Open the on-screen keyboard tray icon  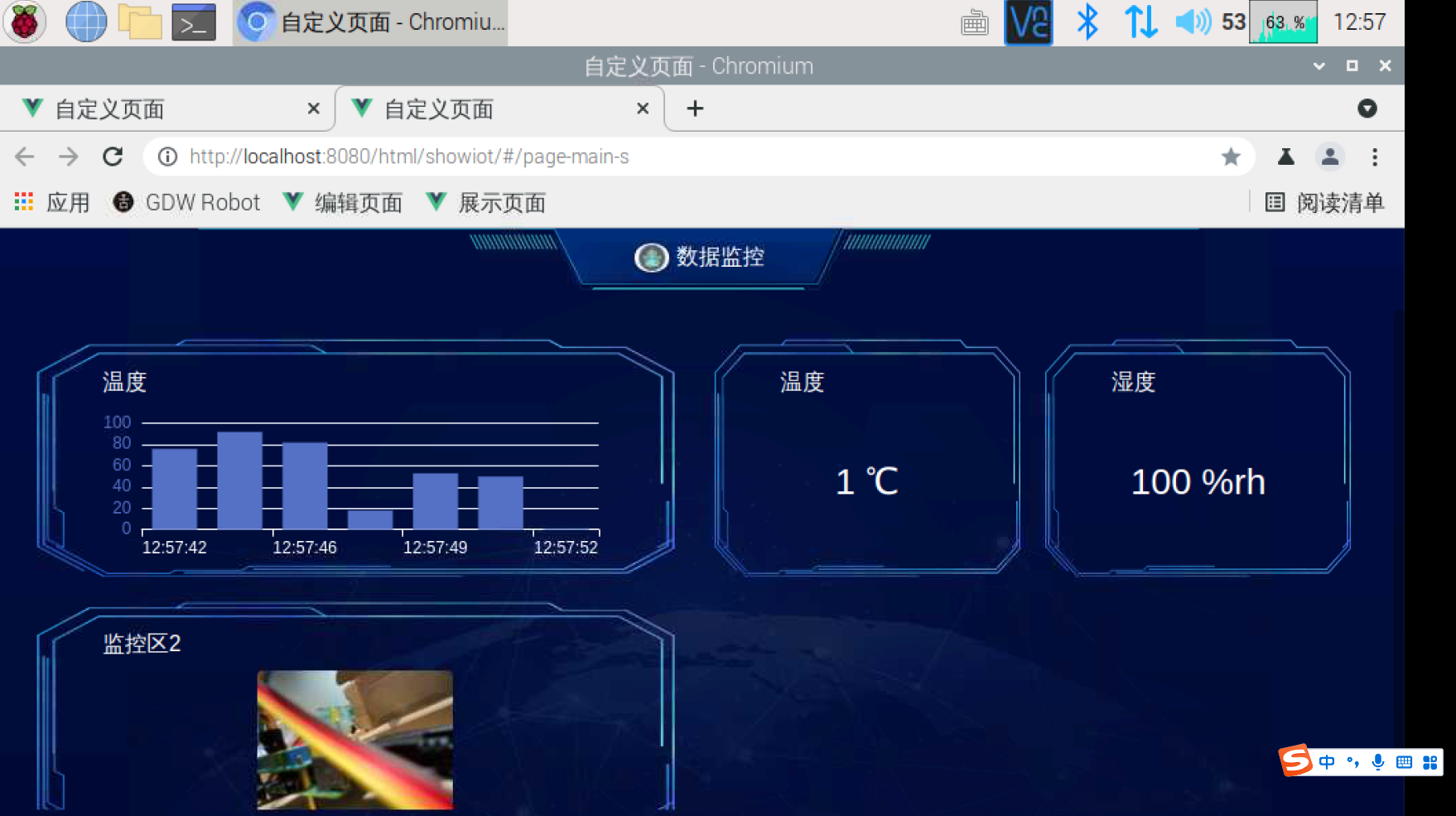(x=975, y=22)
